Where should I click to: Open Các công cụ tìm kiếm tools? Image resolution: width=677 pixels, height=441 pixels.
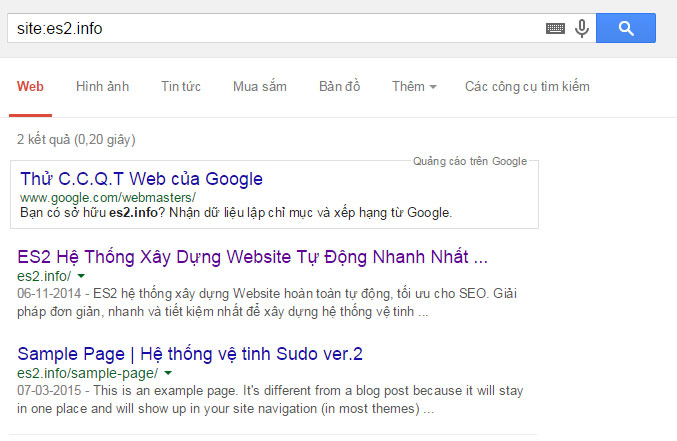click(x=527, y=86)
